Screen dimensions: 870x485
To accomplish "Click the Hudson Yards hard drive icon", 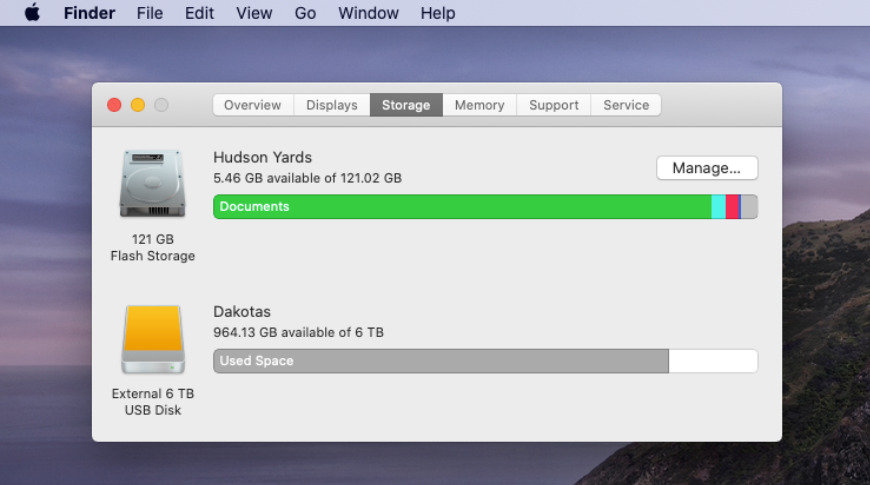I will point(153,183).
